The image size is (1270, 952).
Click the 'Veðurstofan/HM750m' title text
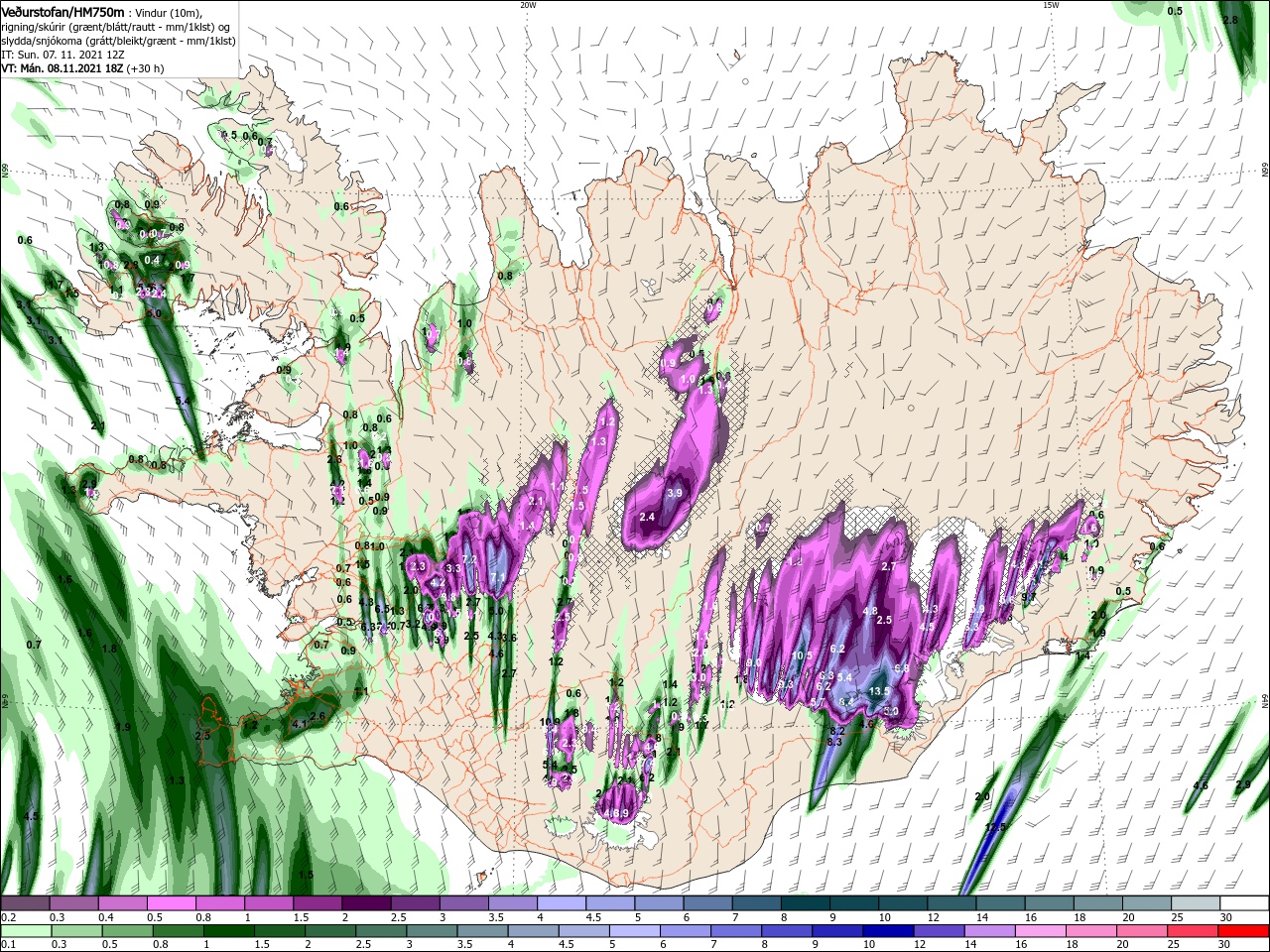click(63, 12)
